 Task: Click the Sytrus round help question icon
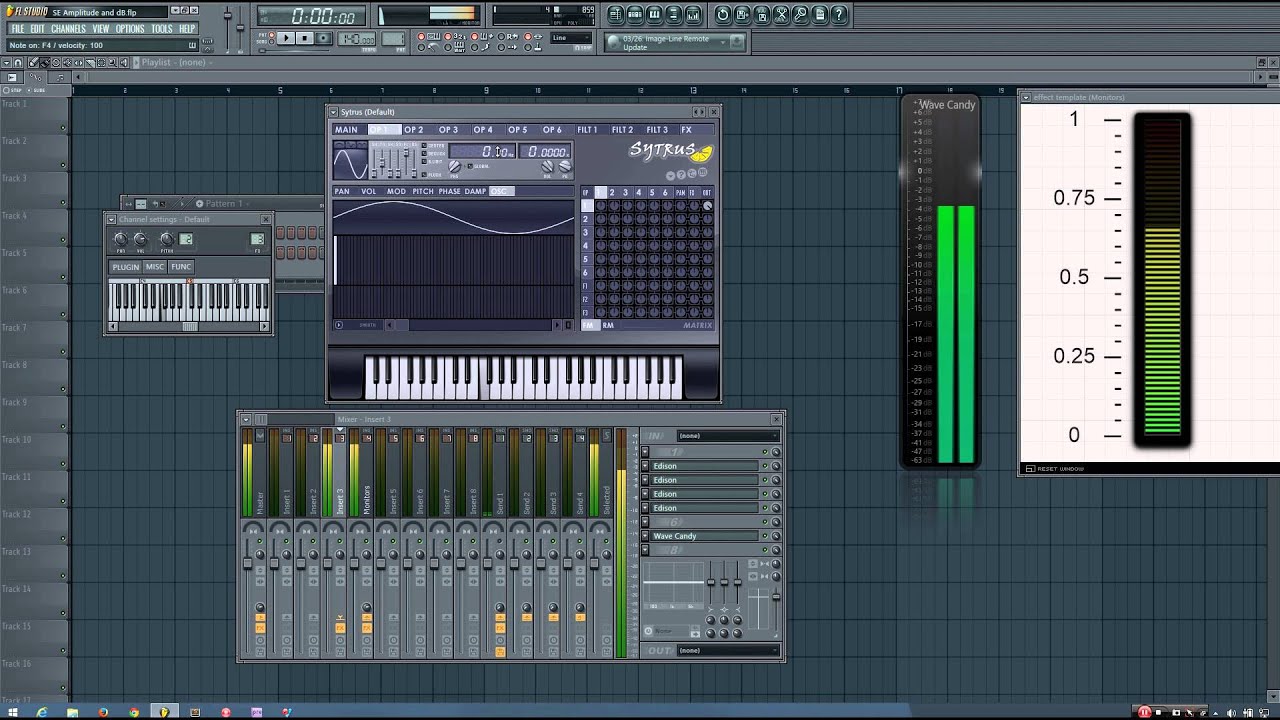pyautogui.click(x=681, y=175)
